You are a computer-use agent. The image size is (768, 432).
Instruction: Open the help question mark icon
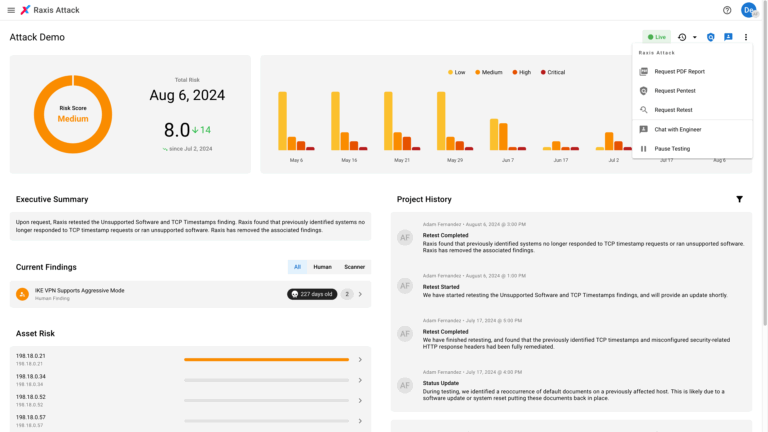pos(727,10)
